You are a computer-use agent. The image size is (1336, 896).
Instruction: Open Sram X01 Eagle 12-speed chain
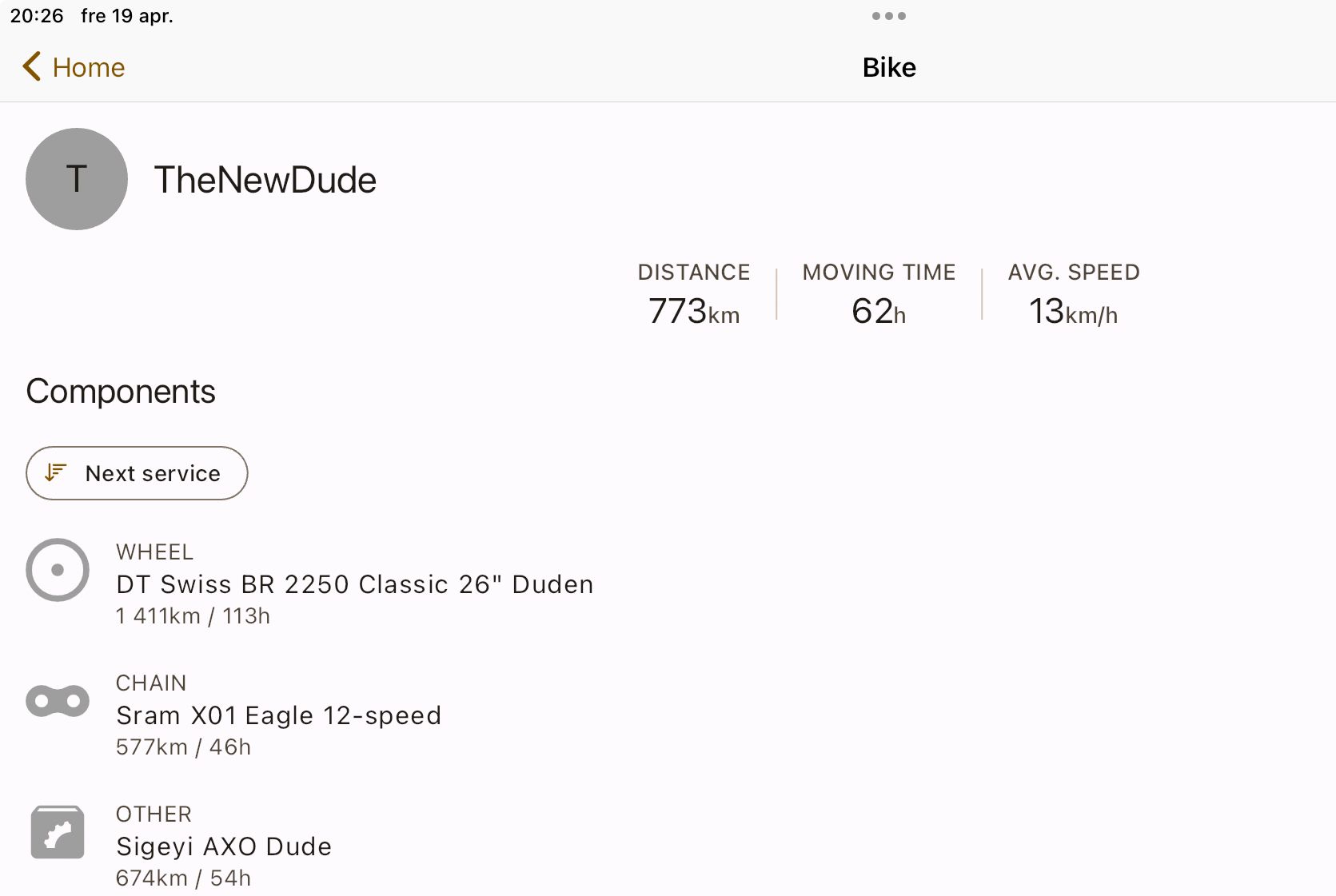(x=278, y=715)
